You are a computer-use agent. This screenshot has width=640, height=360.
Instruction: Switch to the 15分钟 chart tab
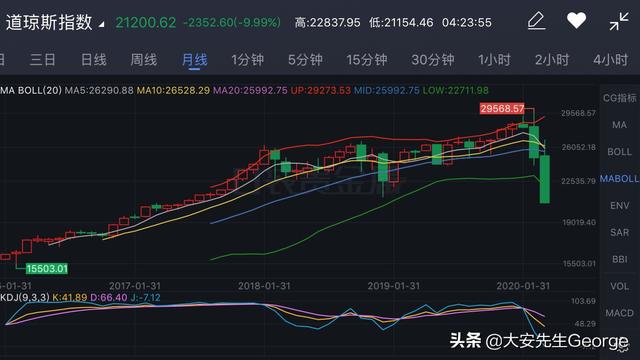(x=367, y=60)
